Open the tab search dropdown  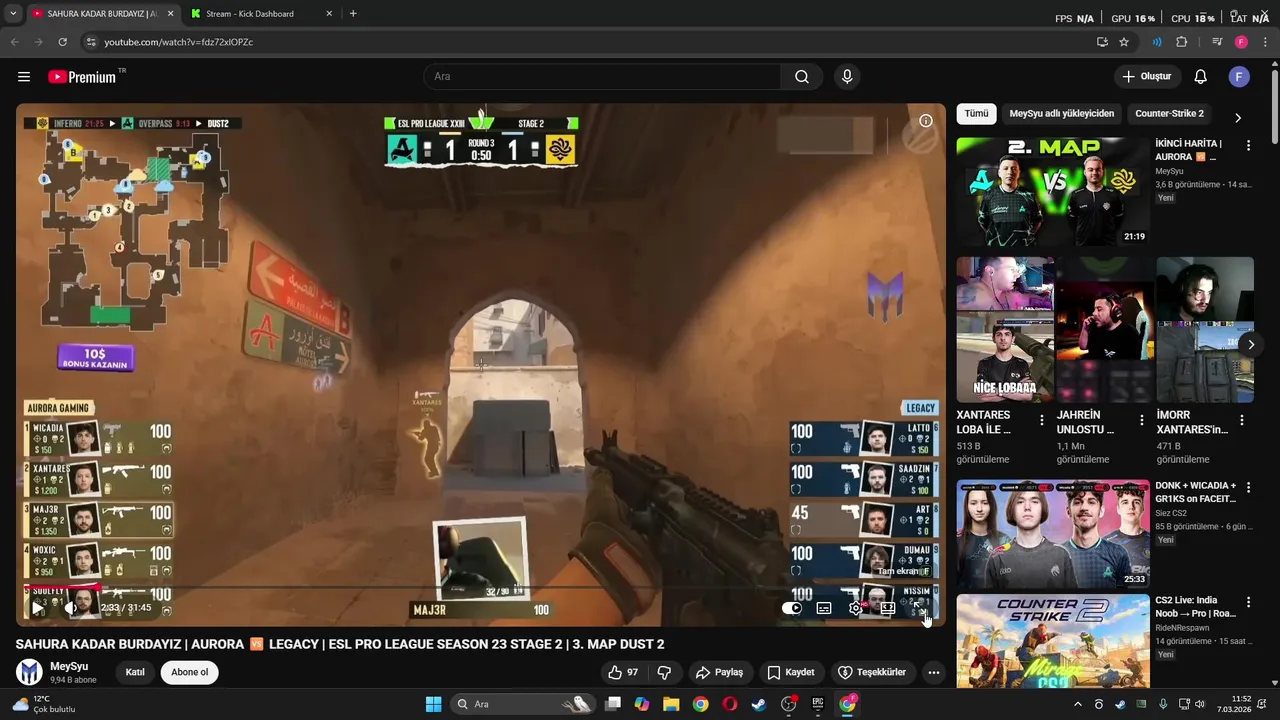(x=12, y=14)
